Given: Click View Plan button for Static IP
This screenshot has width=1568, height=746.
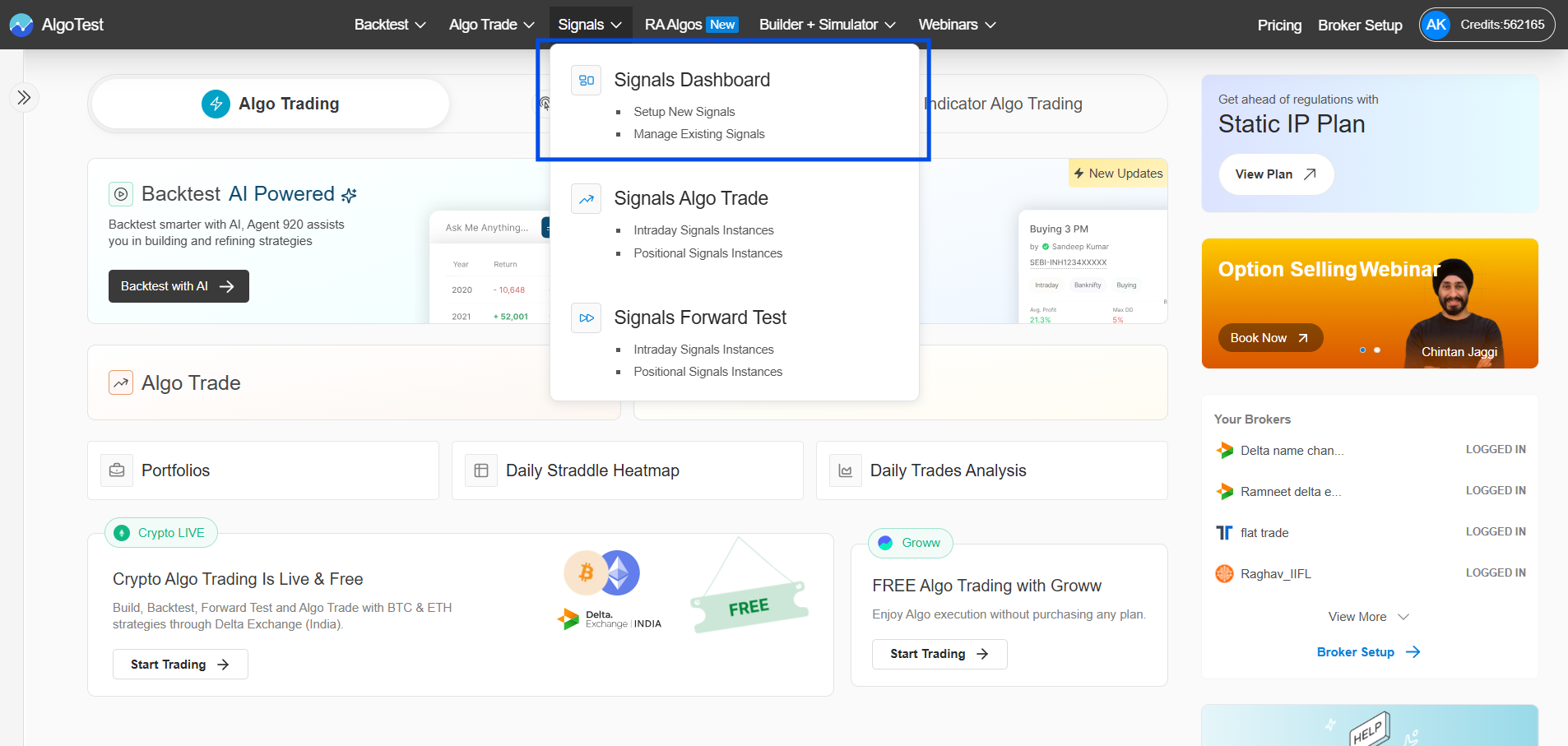Looking at the screenshot, I should pyautogui.click(x=1275, y=174).
